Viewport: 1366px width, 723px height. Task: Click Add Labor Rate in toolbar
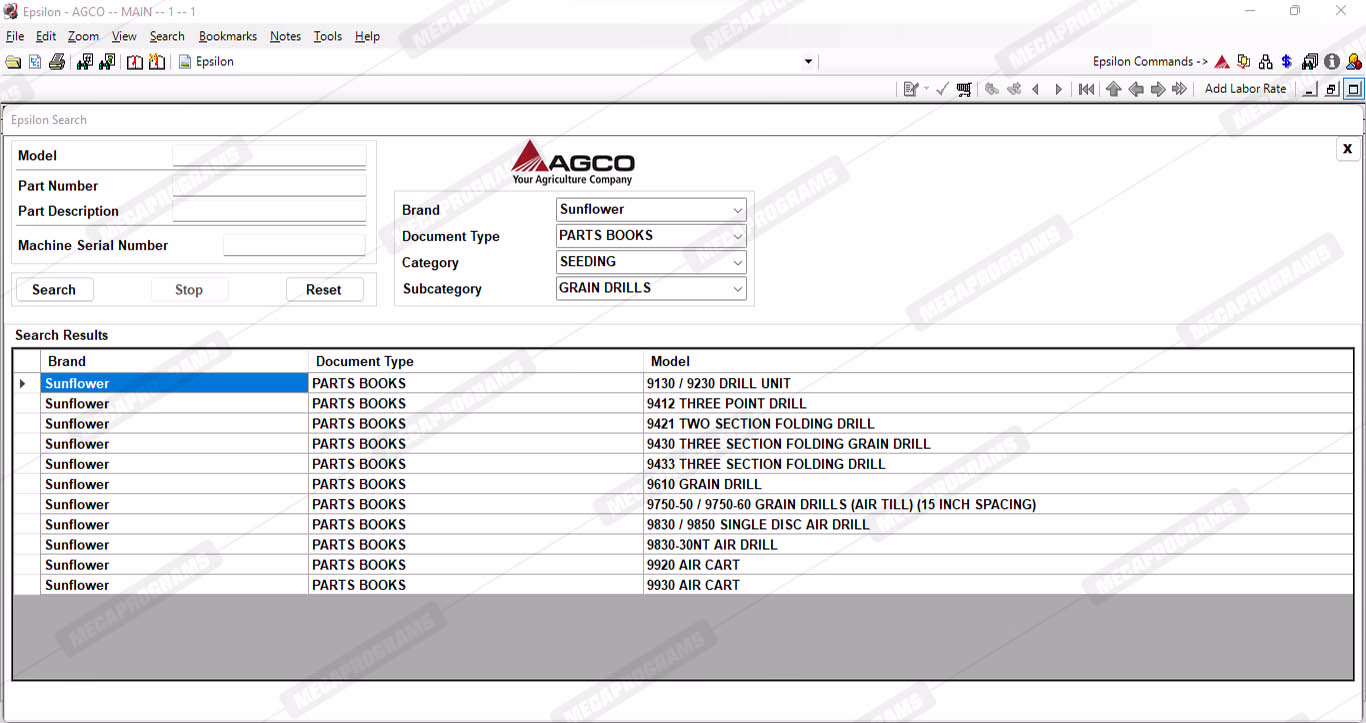(x=1245, y=89)
